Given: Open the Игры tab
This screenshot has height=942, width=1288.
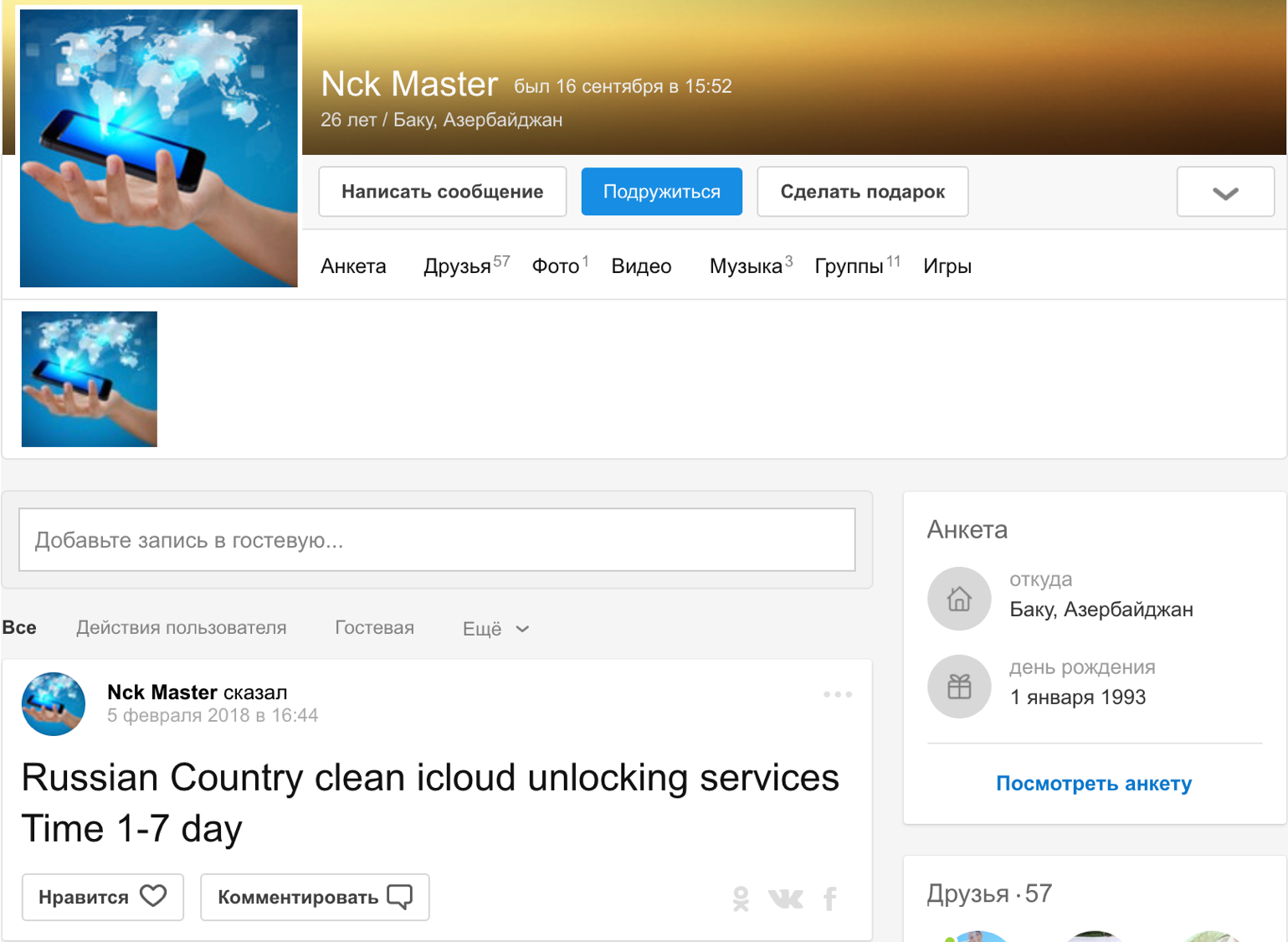Looking at the screenshot, I should (x=947, y=266).
